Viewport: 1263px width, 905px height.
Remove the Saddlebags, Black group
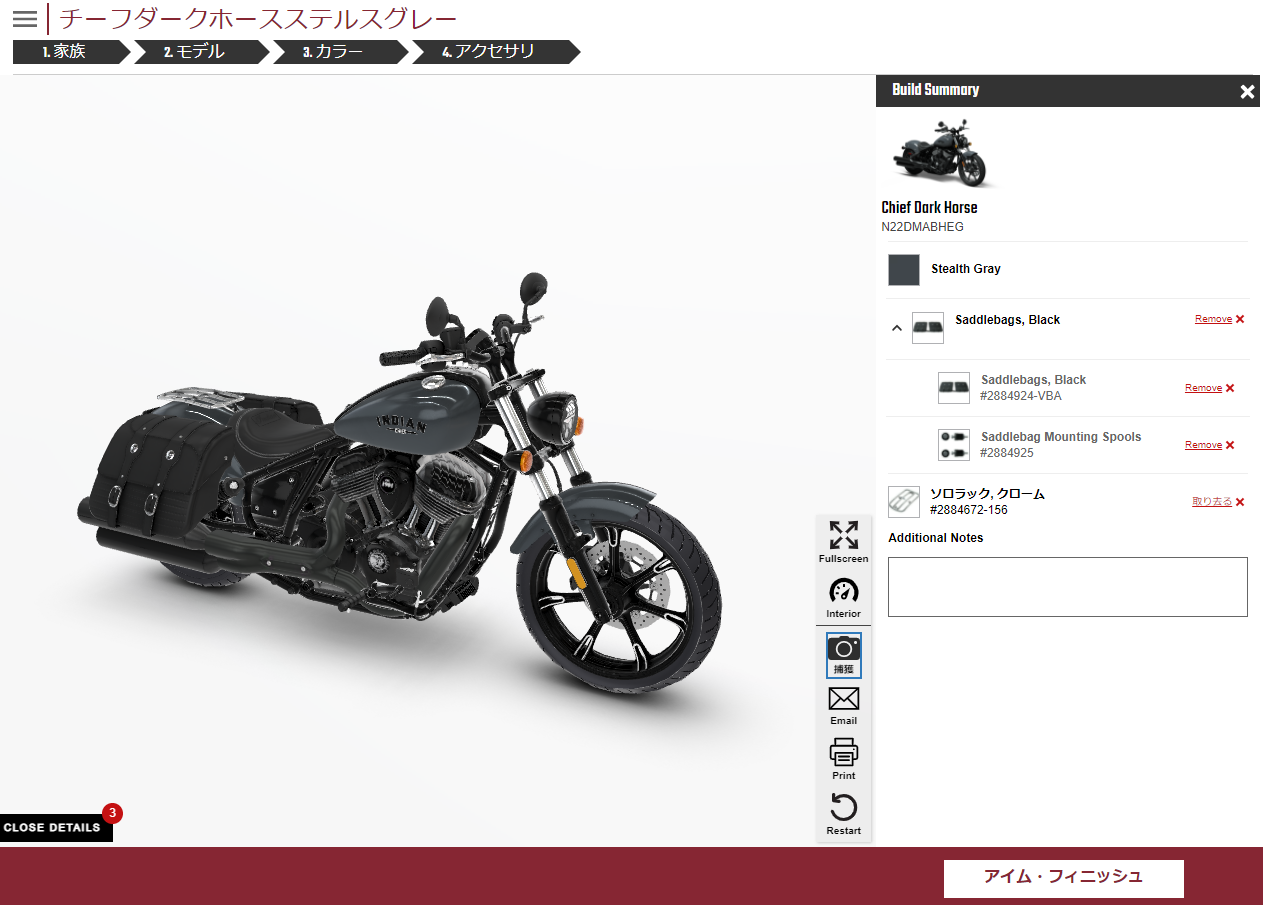(x=1213, y=319)
